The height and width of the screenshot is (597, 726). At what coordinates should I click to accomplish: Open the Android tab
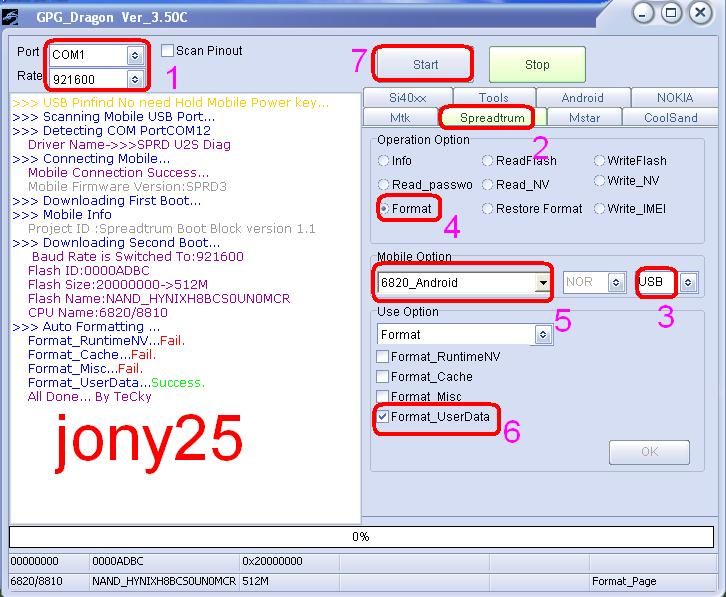click(x=582, y=98)
